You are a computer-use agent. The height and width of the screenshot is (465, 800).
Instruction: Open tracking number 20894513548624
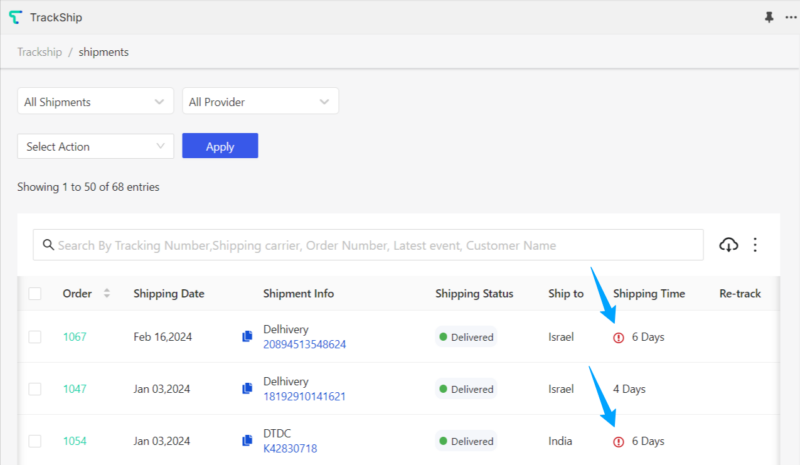pos(305,345)
